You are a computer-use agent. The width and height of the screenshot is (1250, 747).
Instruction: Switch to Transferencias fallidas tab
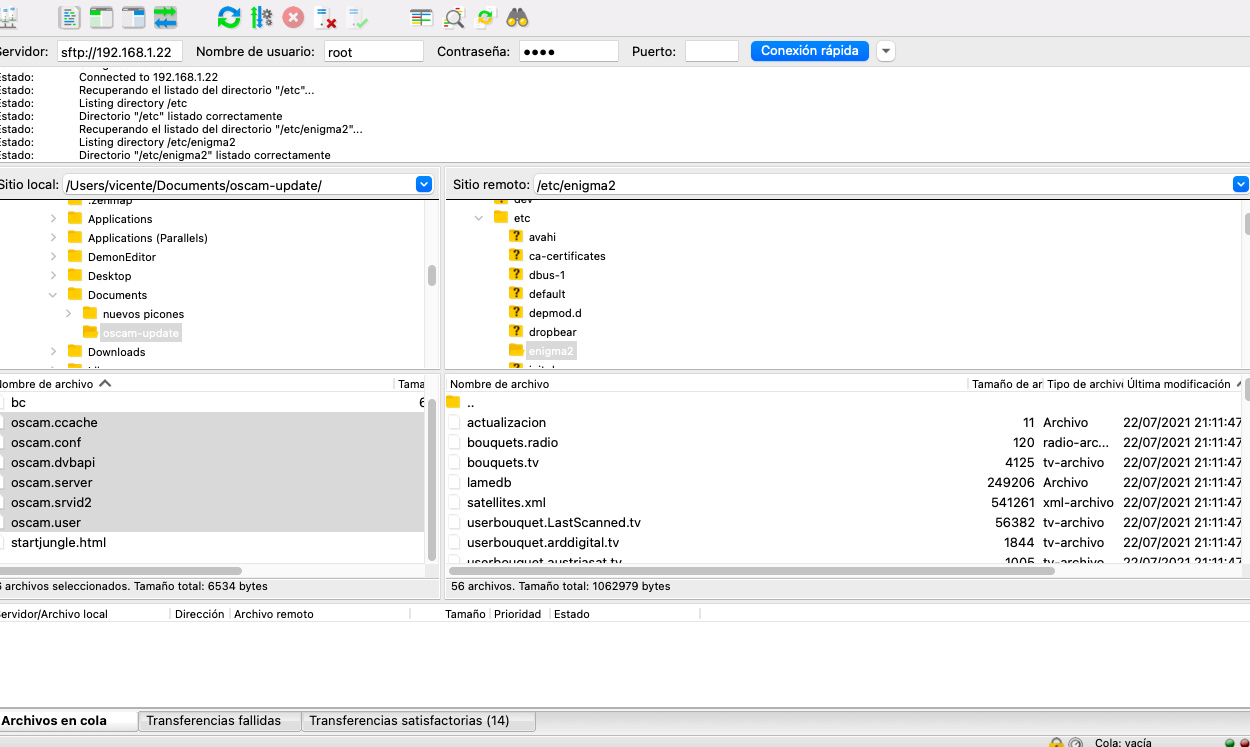pos(213,720)
